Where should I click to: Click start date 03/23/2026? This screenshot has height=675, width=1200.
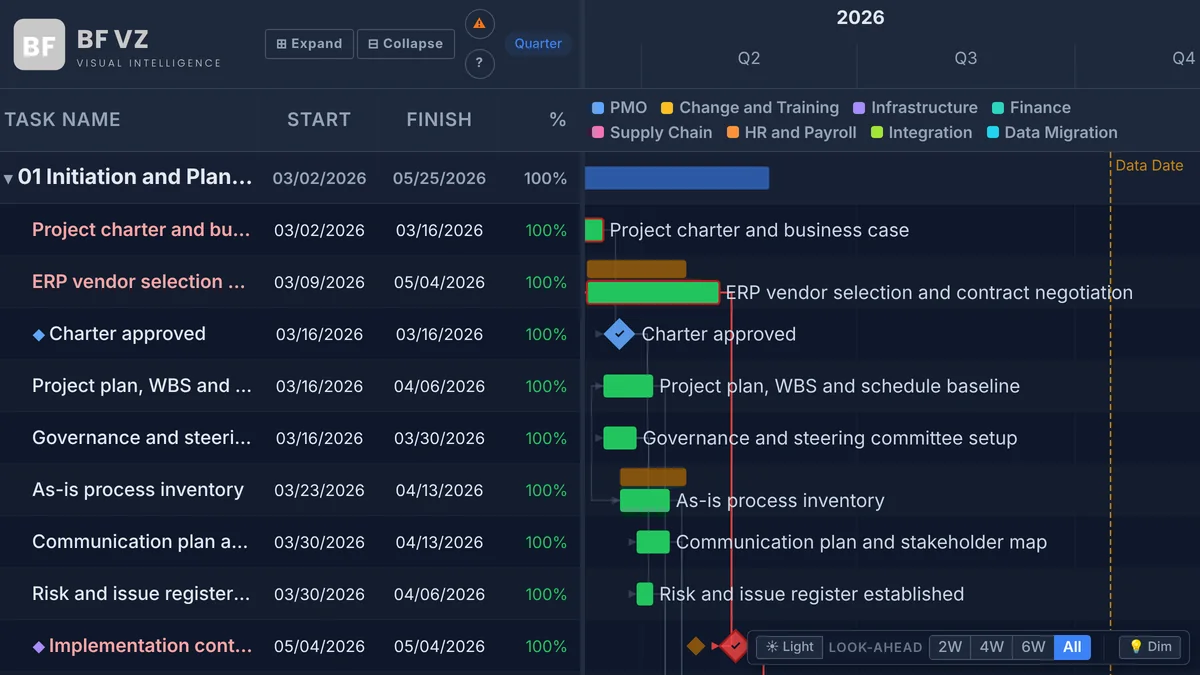(x=319, y=491)
